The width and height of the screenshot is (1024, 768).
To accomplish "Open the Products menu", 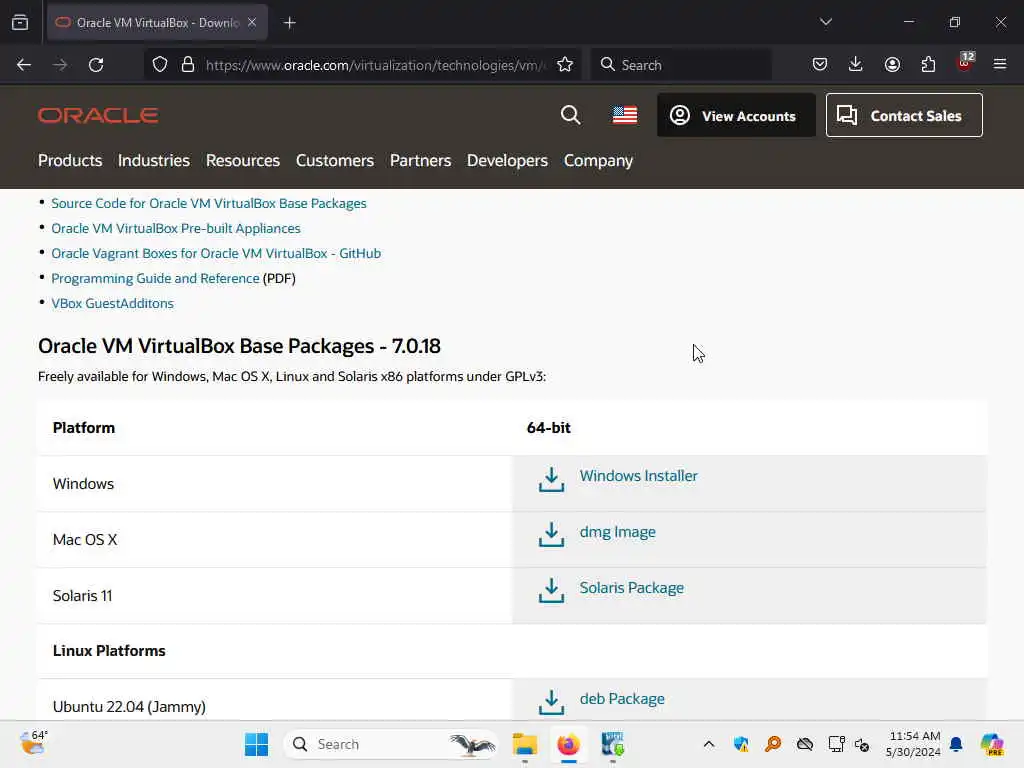I will (70, 161).
